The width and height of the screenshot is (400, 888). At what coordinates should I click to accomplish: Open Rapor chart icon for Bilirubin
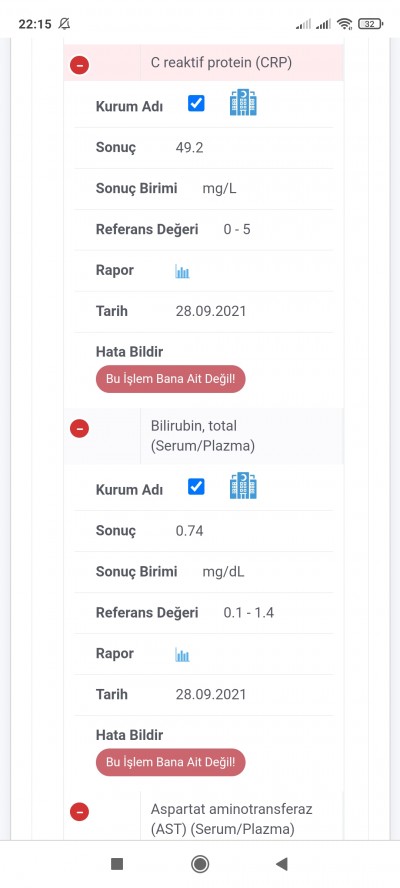click(182, 655)
